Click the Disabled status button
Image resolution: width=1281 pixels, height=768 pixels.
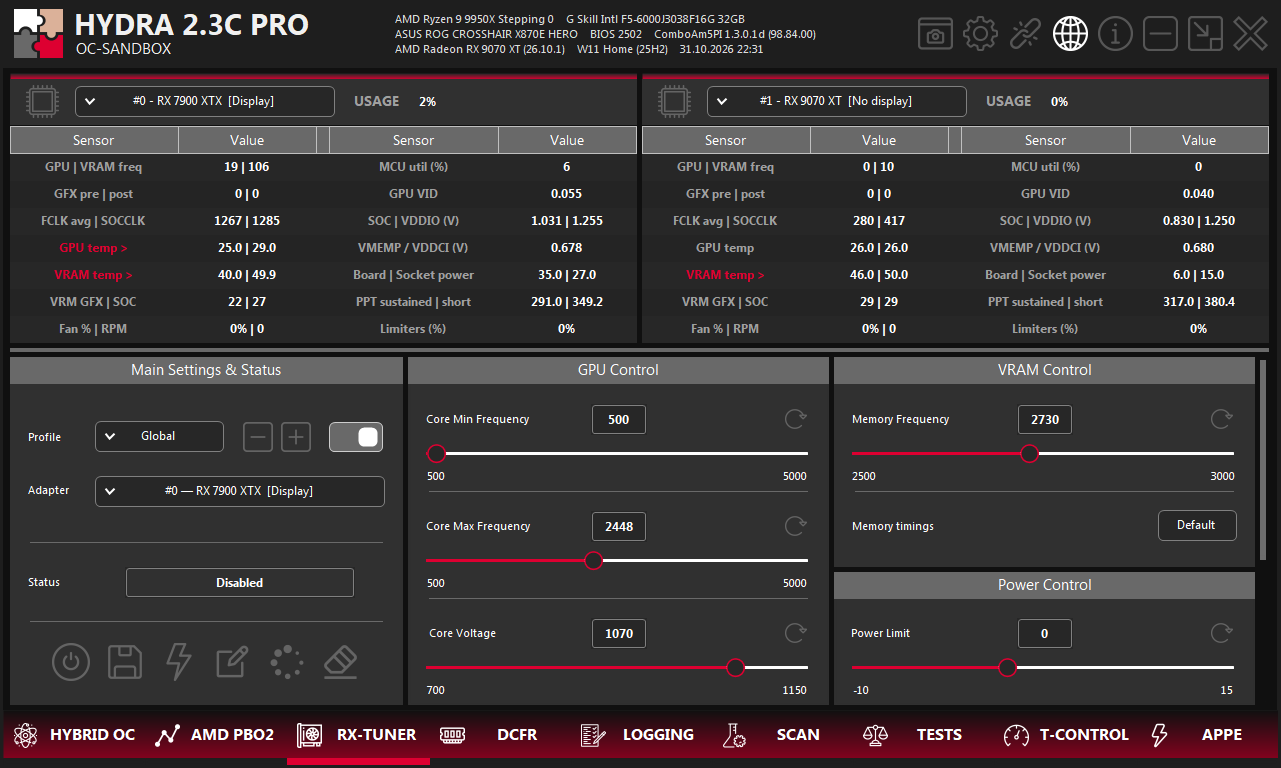240,583
